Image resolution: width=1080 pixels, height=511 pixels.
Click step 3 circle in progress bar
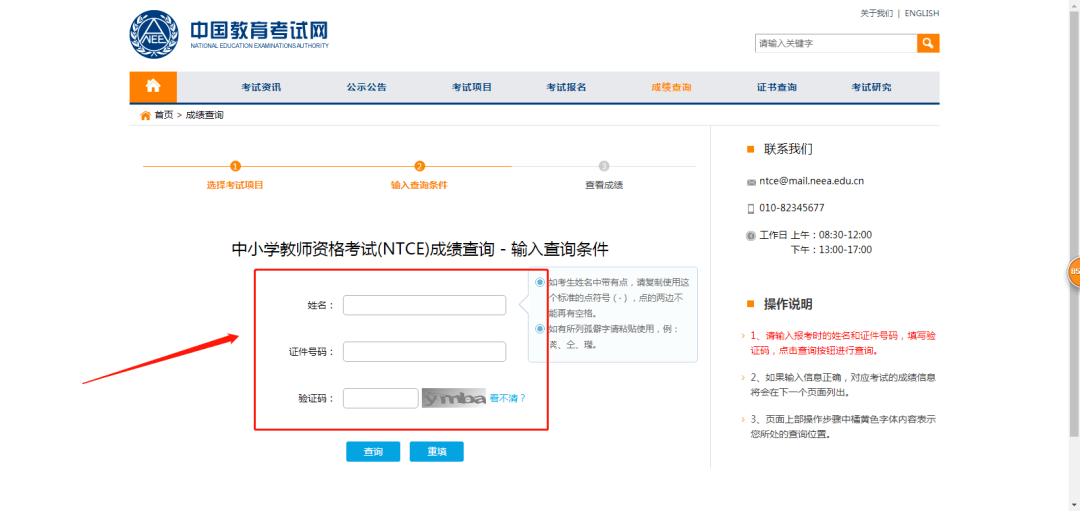(604, 166)
